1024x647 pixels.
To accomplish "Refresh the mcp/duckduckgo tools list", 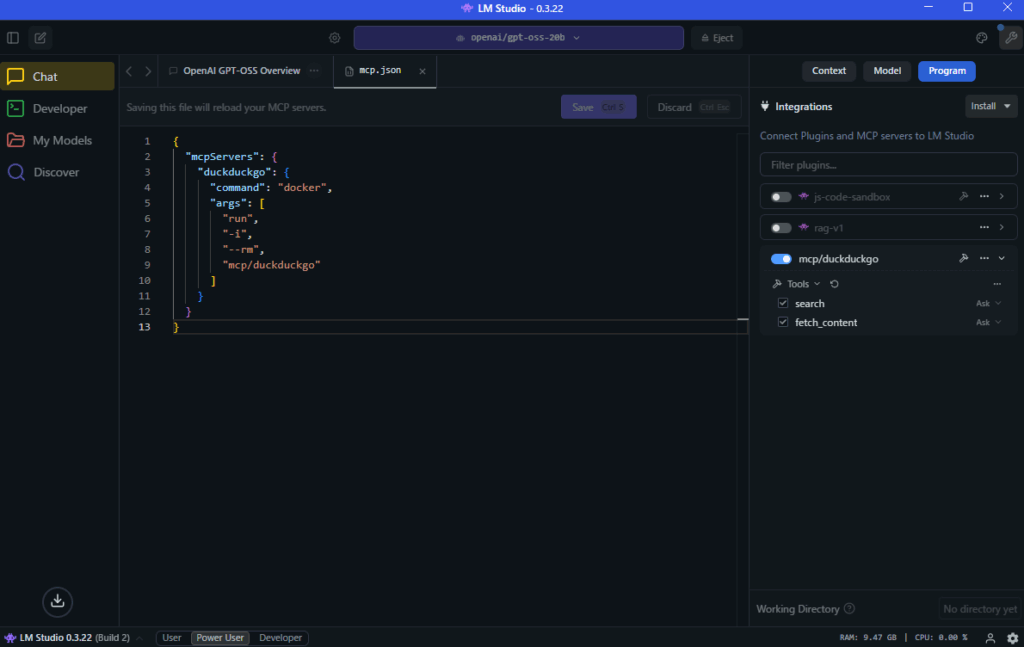I will (834, 284).
